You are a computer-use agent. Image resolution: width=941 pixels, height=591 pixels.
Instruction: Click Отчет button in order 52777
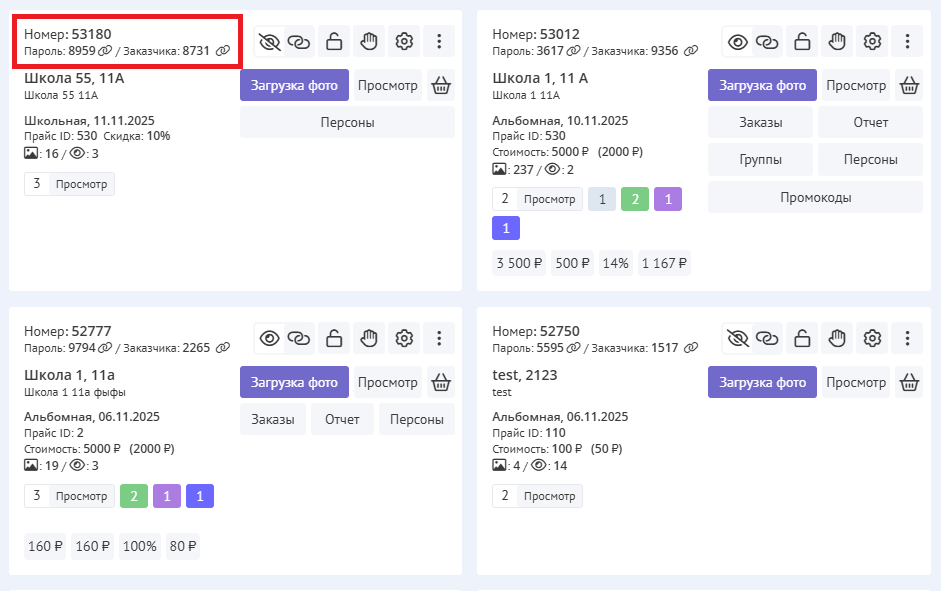pyautogui.click(x=342, y=420)
